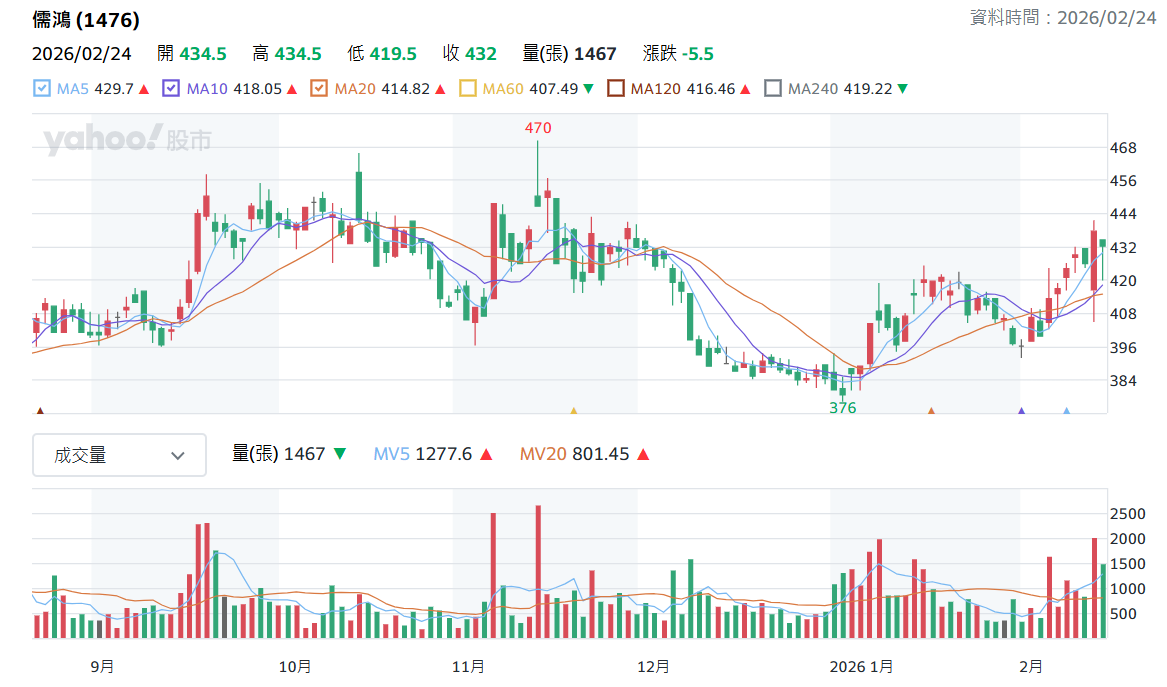Screen dimensions: 1167x687
Task: Click the 儒鴻 (1476) stock title
Action: click(86, 20)
